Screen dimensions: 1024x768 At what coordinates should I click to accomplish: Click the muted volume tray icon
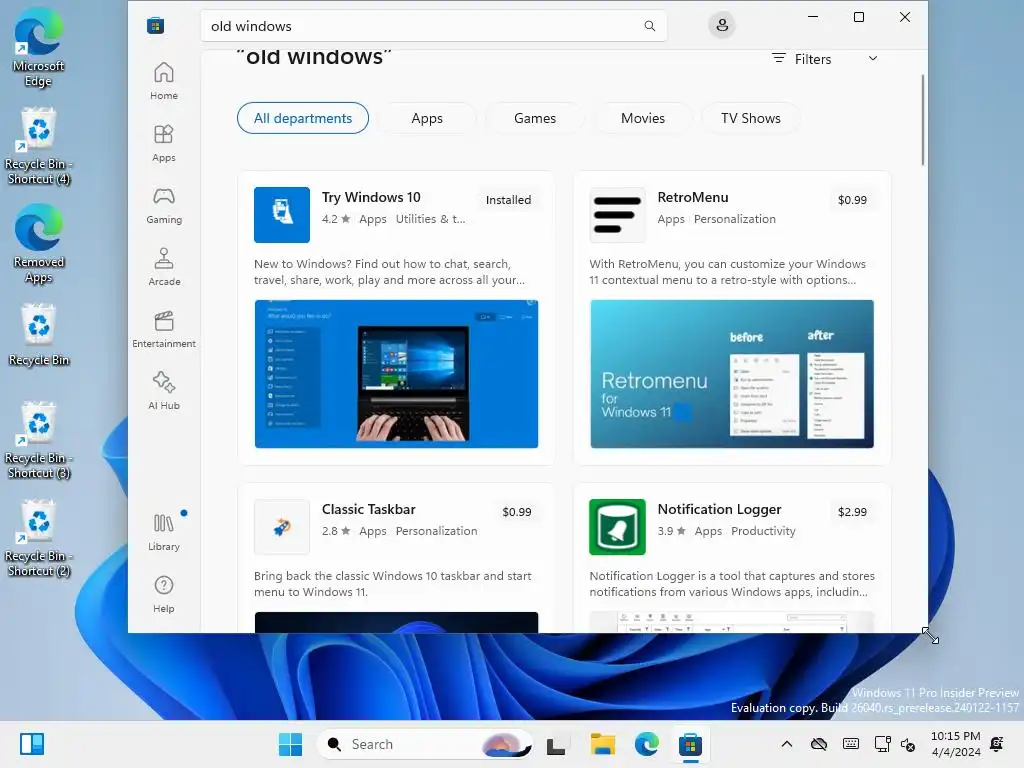click(908, 744)
